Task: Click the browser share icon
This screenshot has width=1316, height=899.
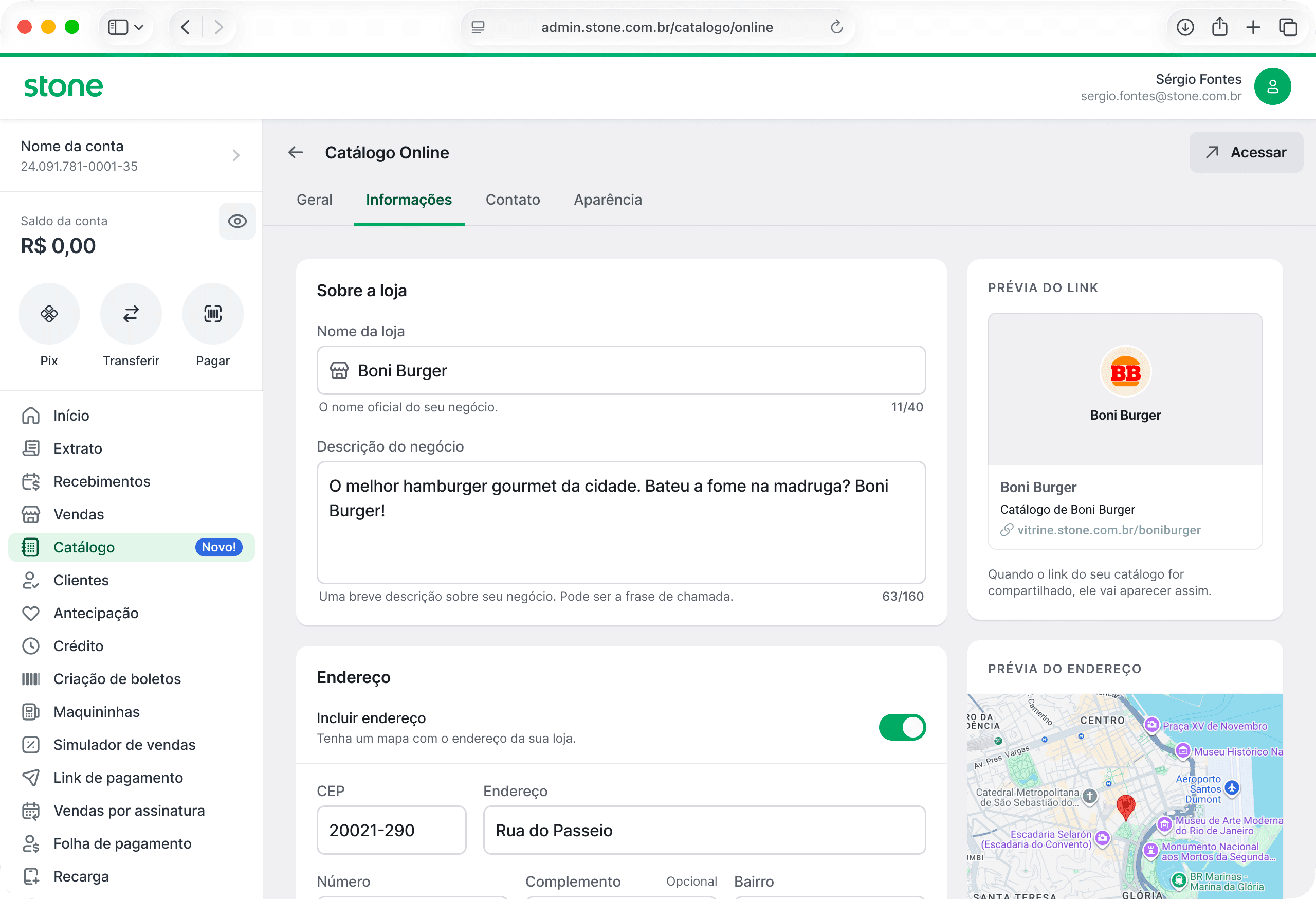Action: pyautogui.click(x=1220, y=27)
